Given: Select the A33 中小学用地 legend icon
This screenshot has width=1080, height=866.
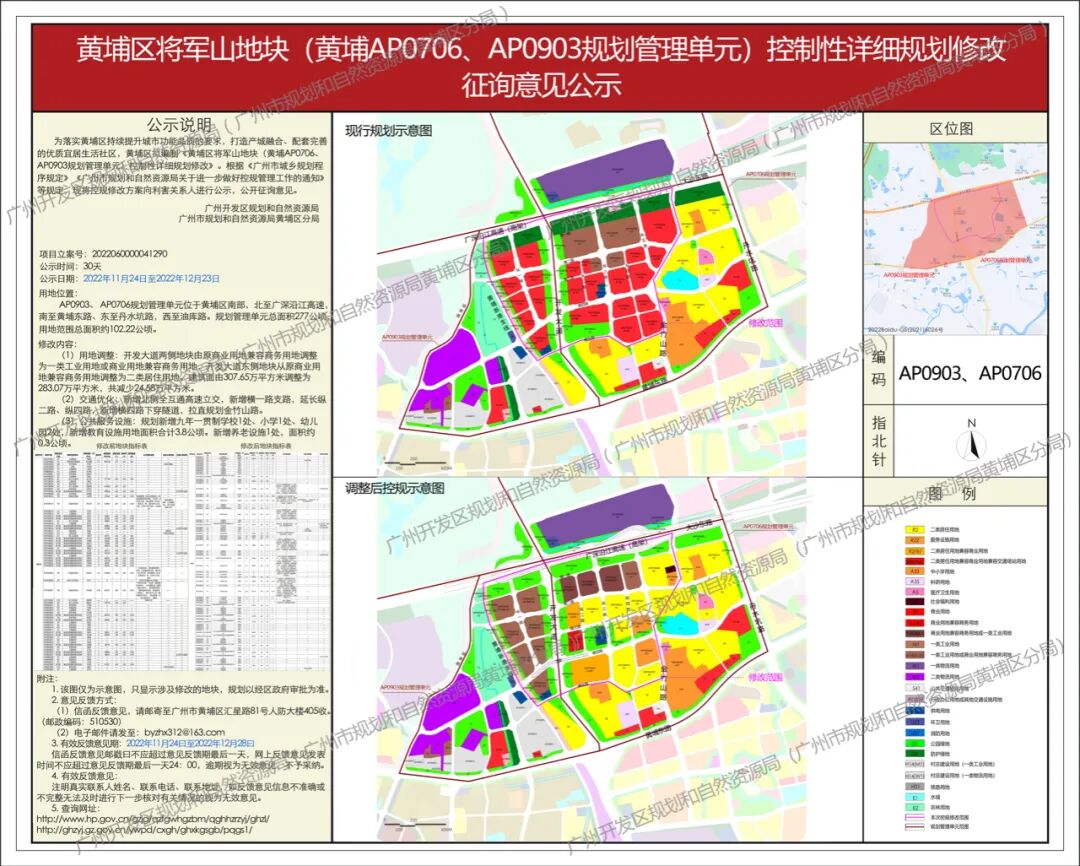Looking at the screenshot, I should 914,570.
